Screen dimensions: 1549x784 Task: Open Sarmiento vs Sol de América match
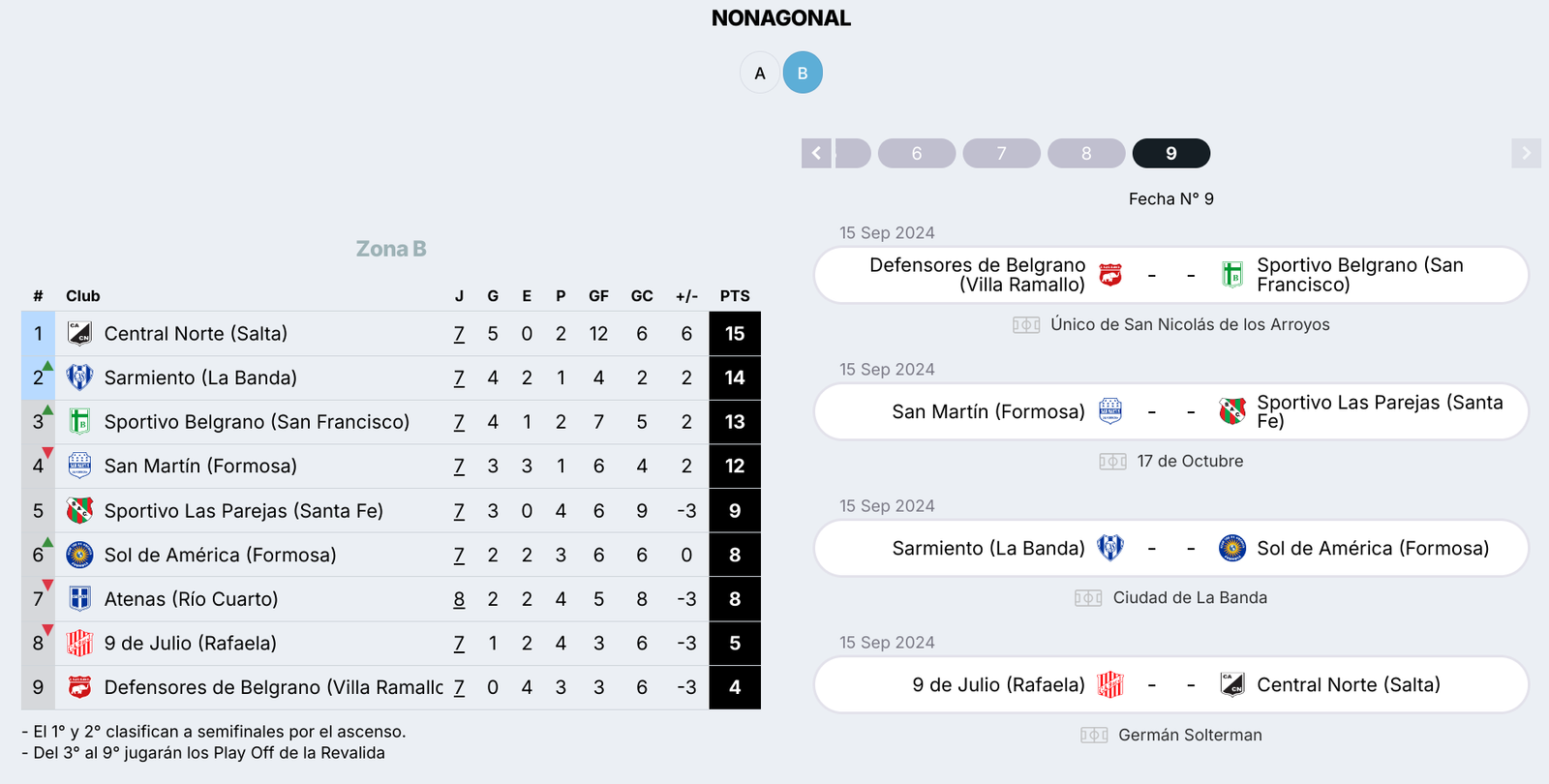(x=1170, y=549)
